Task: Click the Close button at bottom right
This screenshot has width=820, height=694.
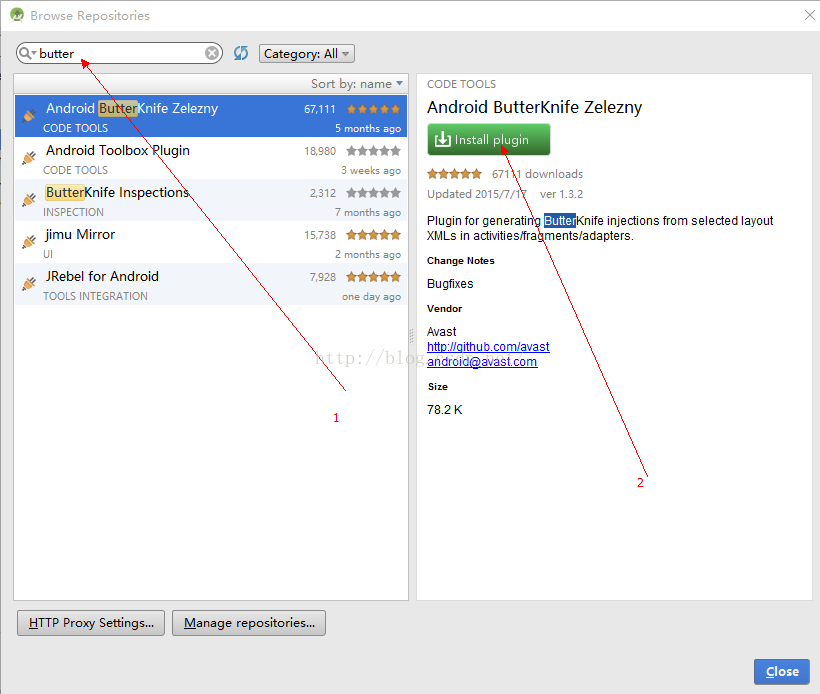Action: point(782,672)
